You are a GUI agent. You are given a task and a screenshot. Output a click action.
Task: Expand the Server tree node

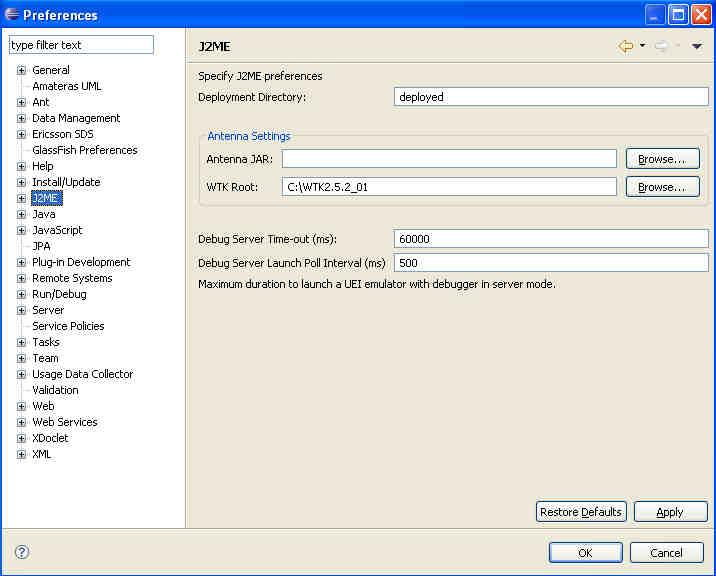tap(21, 310)
